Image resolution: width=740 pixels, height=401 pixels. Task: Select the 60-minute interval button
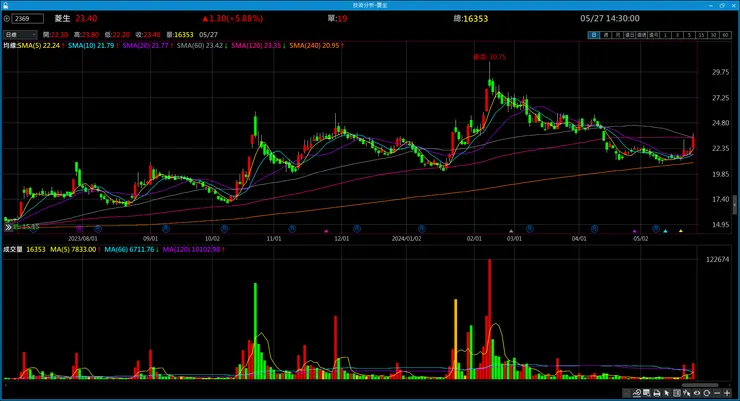725,35
